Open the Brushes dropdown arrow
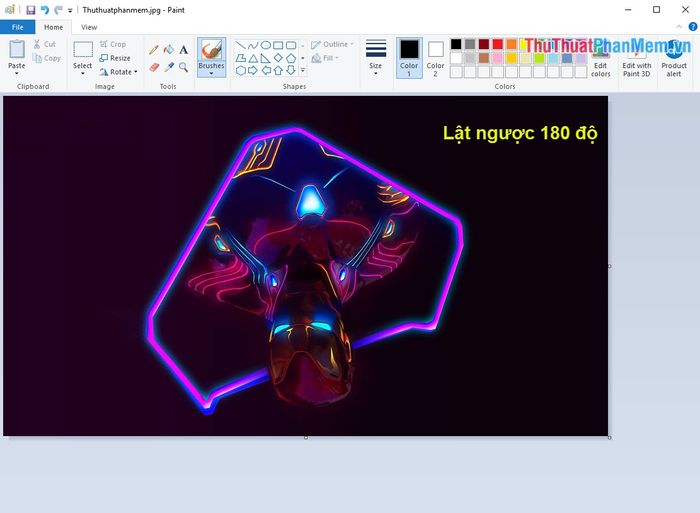The image size is (700, 513). [211, 74]
